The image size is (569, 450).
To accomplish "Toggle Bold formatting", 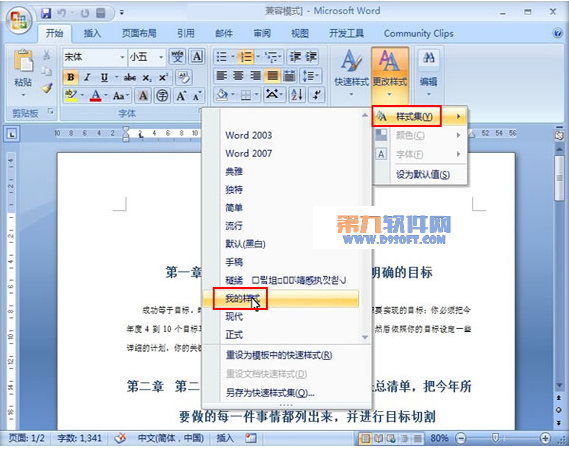I will pos(71,77).
